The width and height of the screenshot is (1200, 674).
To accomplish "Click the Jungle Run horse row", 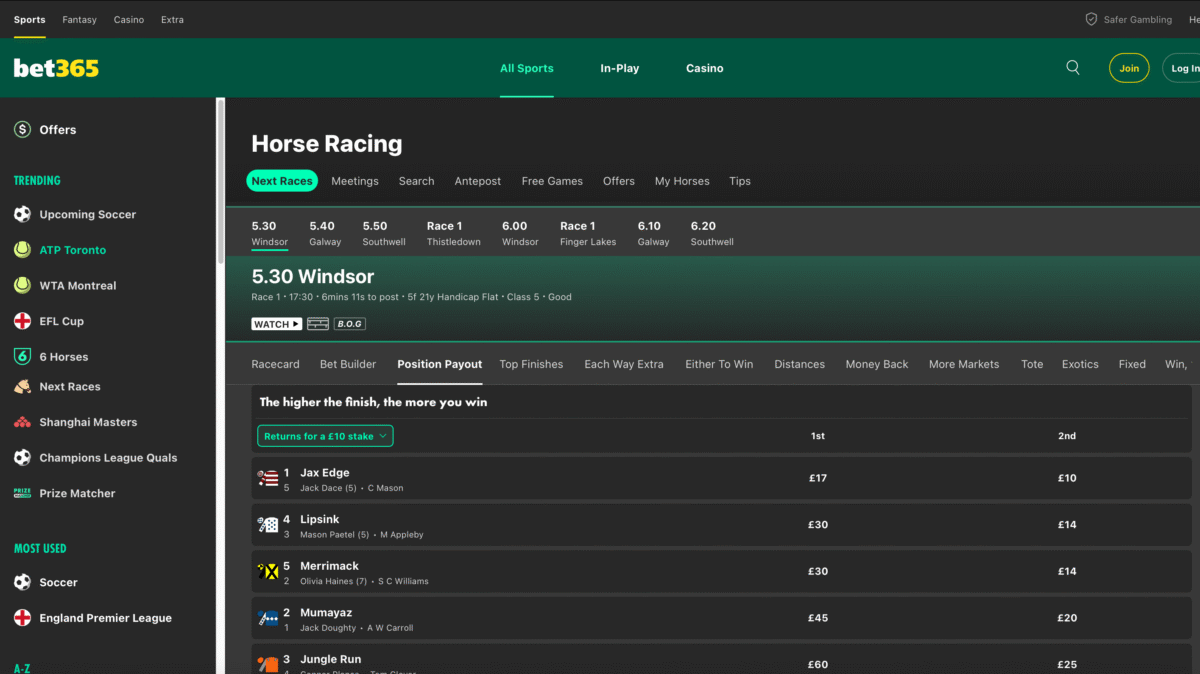I will tap(721, 661).
